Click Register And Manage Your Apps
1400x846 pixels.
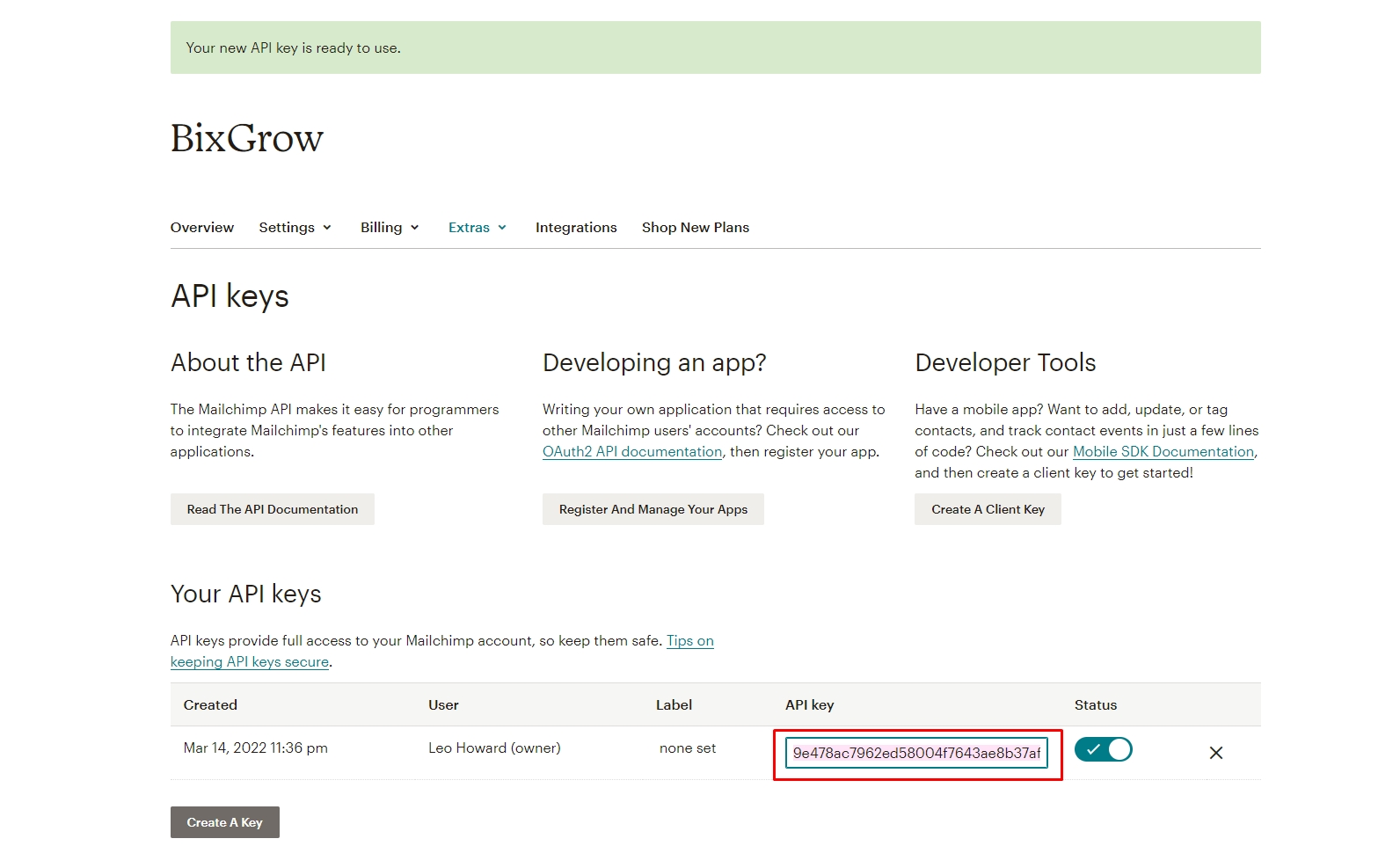[x=653, y=509]
